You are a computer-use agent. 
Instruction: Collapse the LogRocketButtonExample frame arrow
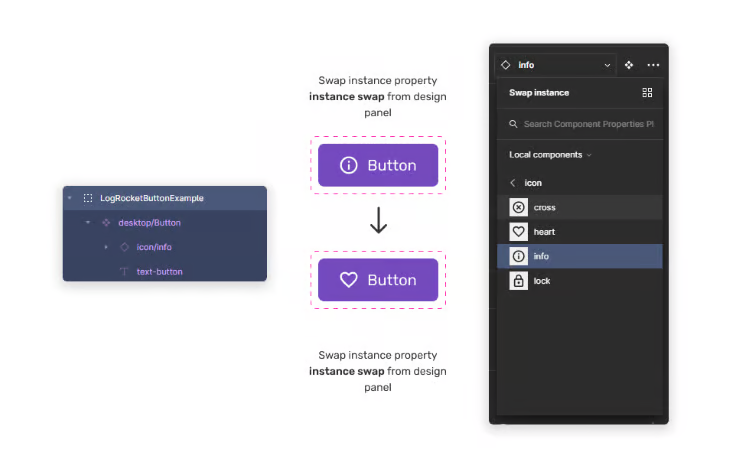point(70,198)
